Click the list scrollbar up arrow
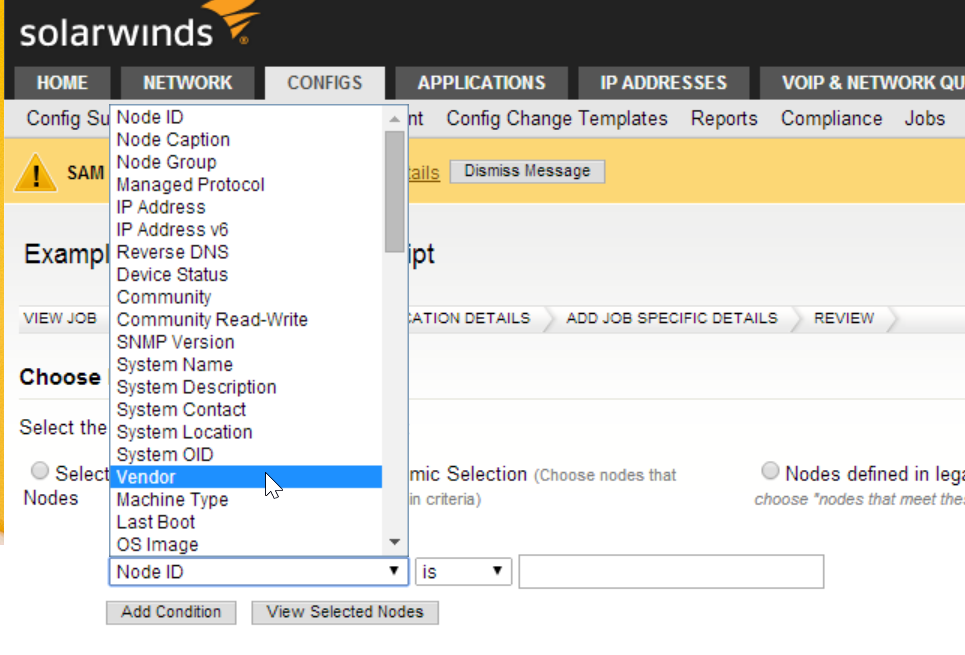965x655 pixels. (x=394, y=119)
